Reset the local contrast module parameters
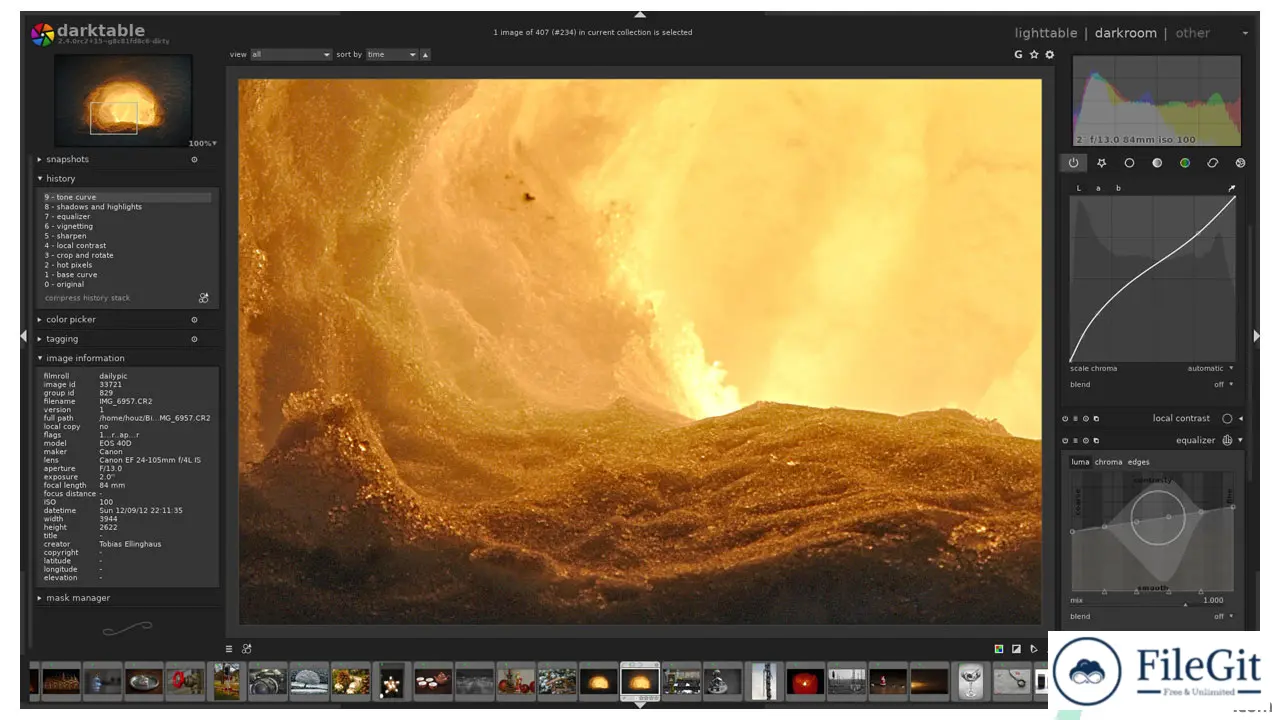Screen dimensions: 1280x720 coord(1085,419)
